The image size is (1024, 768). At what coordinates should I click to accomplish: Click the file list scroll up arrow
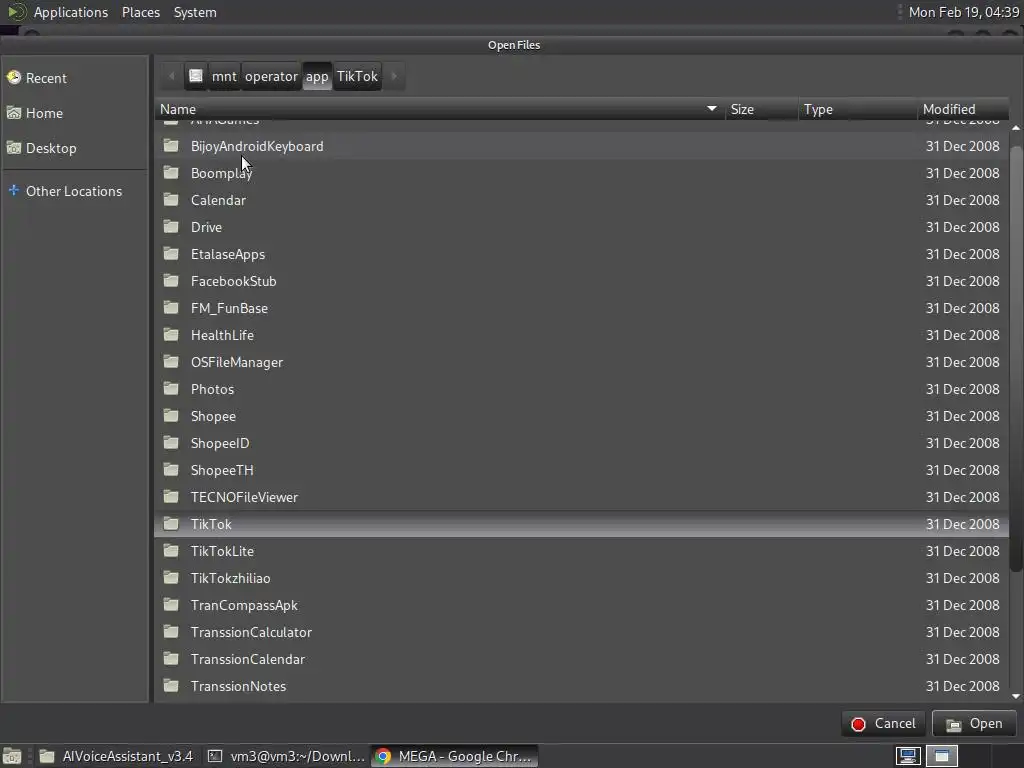point(1016,127)
